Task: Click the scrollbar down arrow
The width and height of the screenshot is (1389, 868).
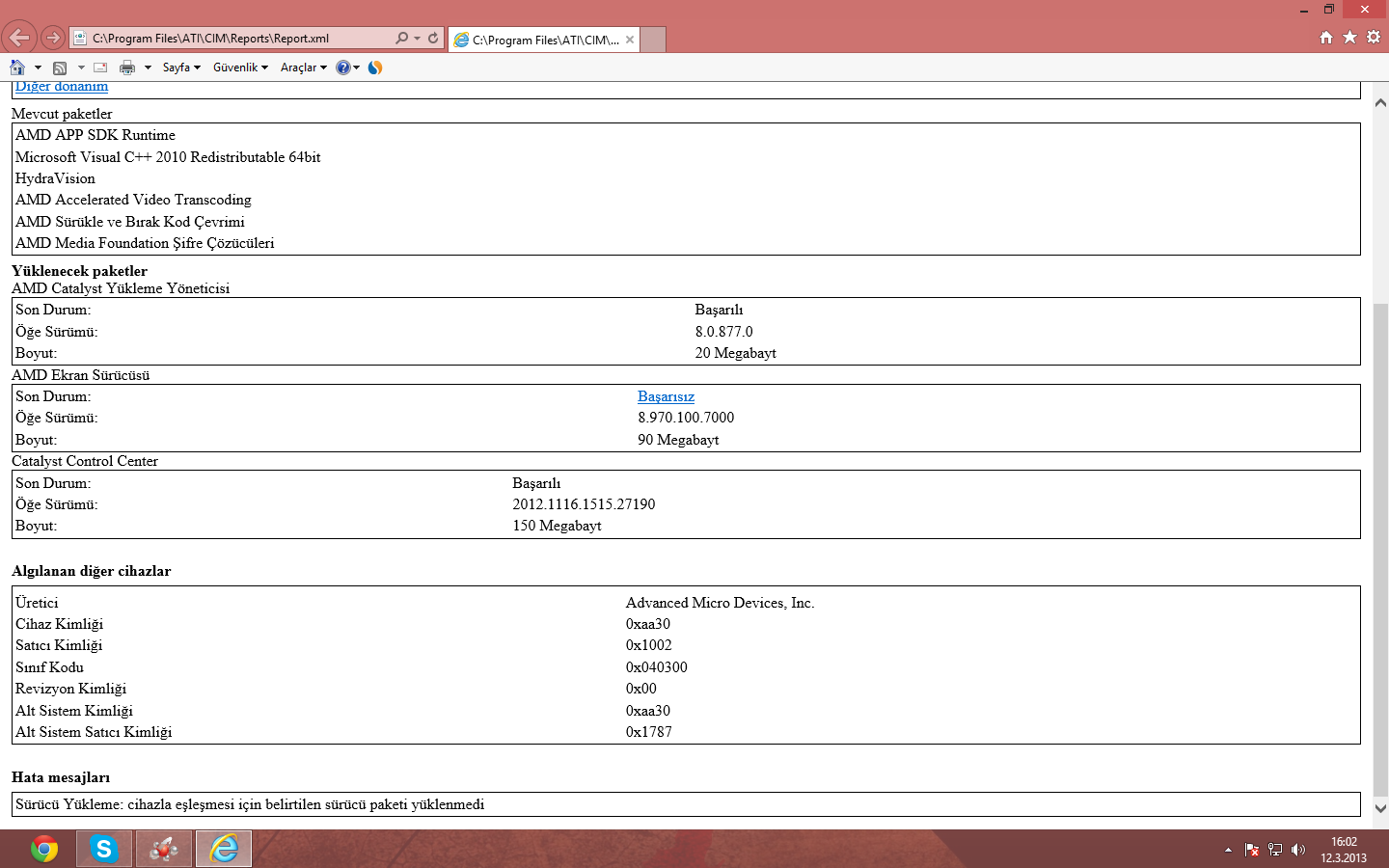Action: click(x=1380, y=808)
